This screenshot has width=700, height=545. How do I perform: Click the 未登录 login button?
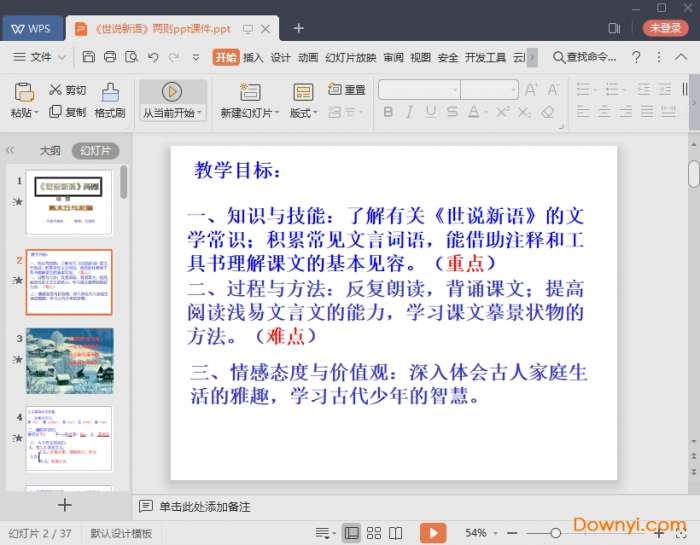tap(665, 28)
